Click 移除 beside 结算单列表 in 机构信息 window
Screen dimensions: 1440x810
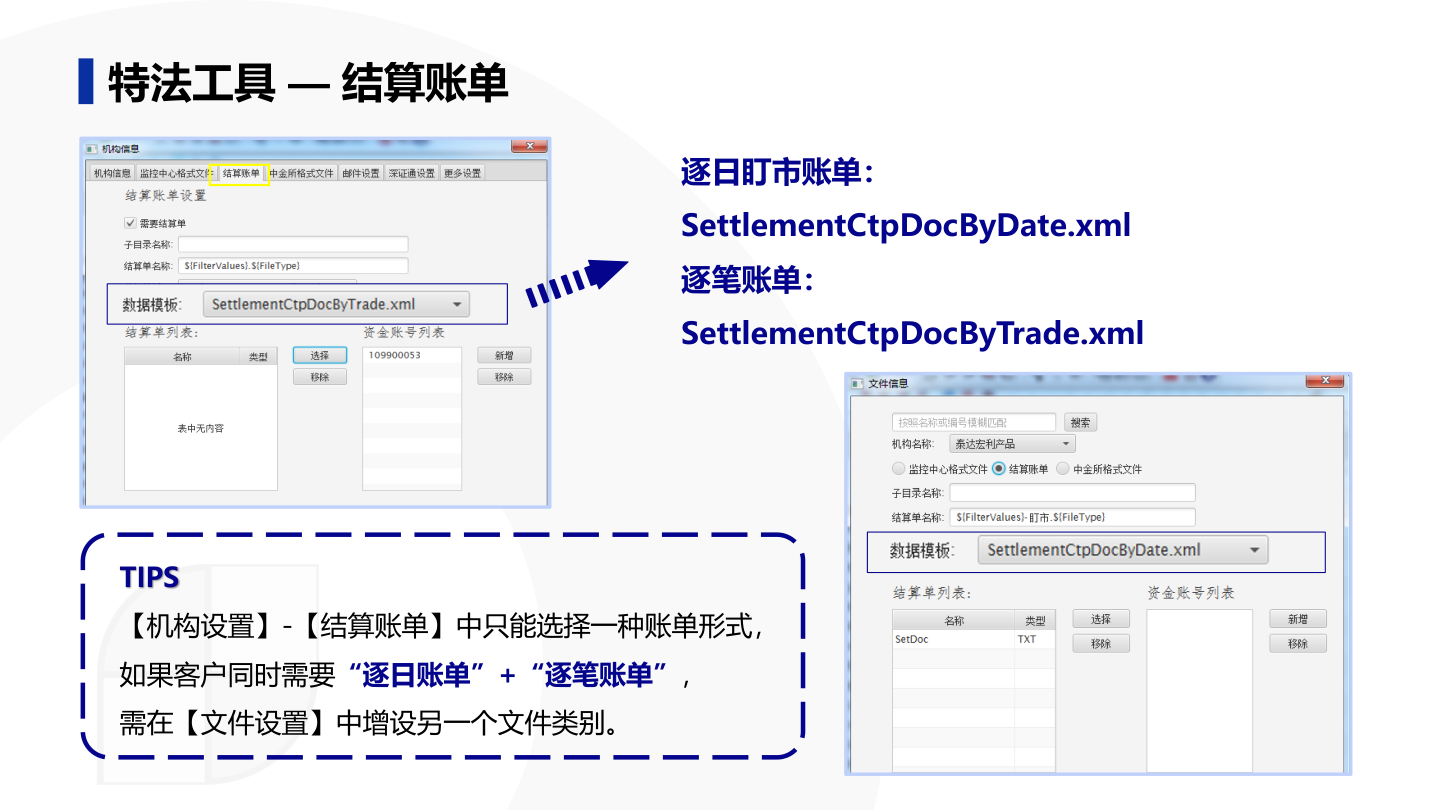tap(320, 377)
